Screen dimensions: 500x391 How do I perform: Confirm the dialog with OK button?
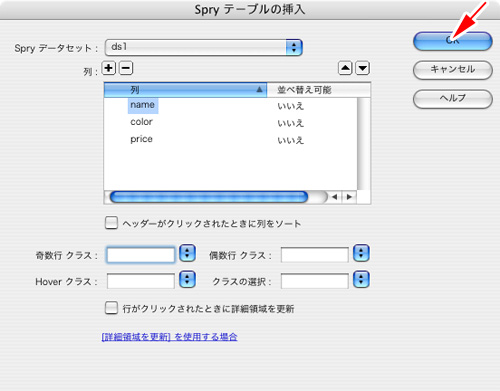(x=453, y=41)
